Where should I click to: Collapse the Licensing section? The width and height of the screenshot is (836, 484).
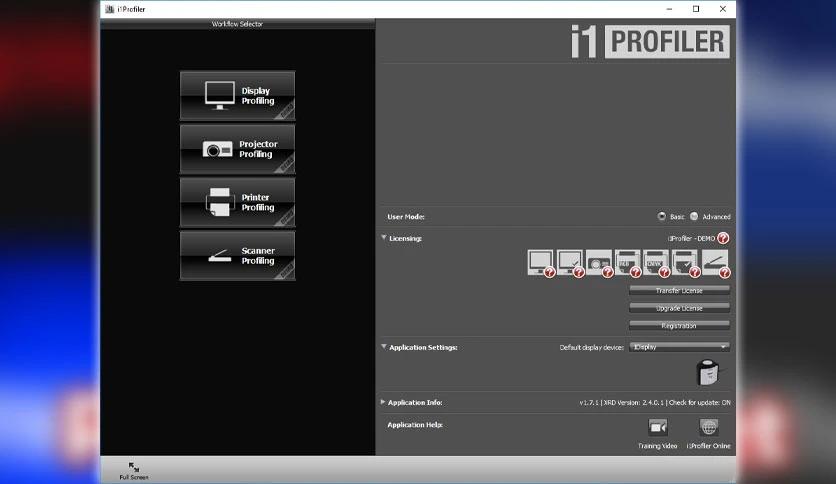click(x=383, y=238)
